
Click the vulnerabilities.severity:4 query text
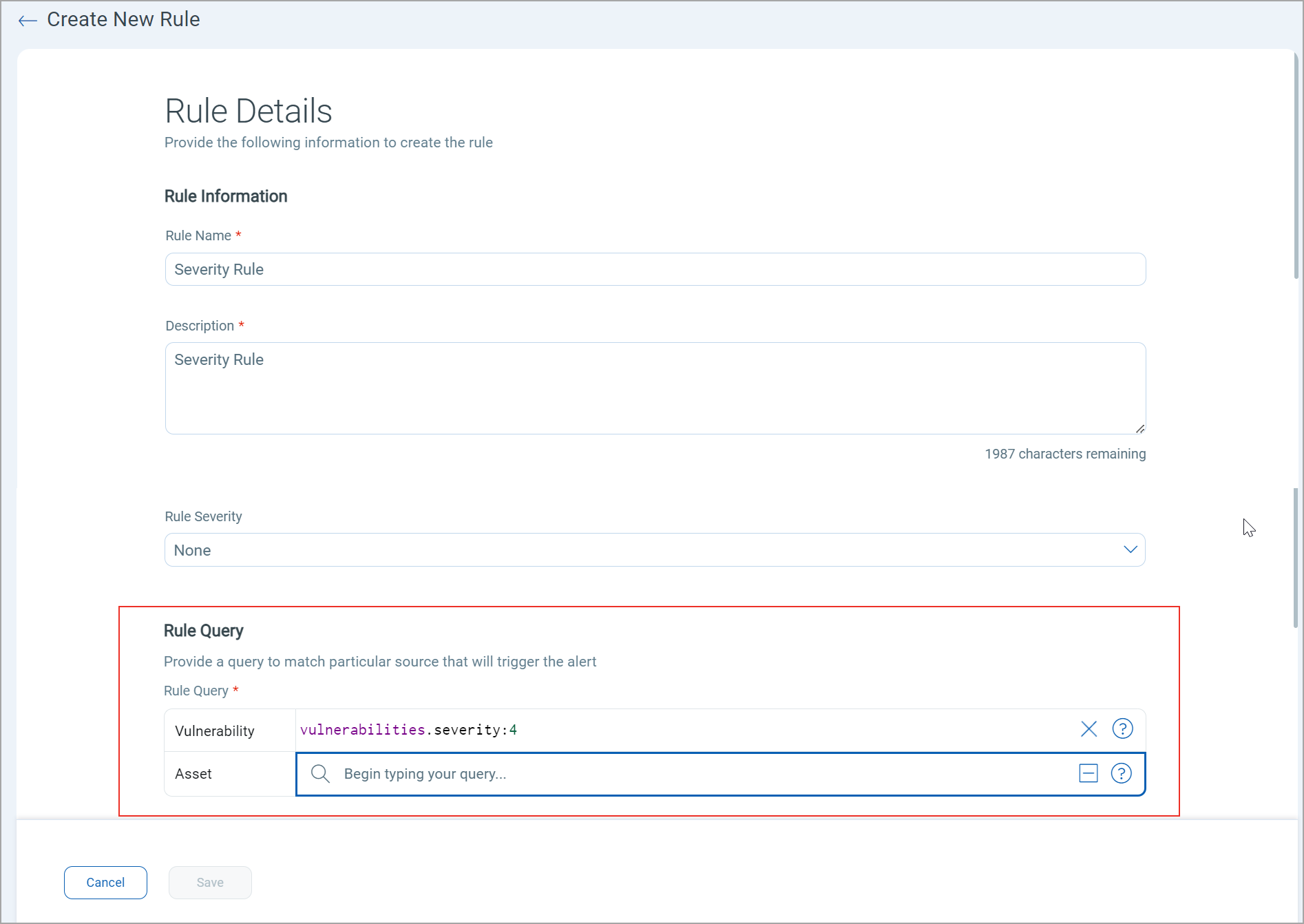(408, 730)
